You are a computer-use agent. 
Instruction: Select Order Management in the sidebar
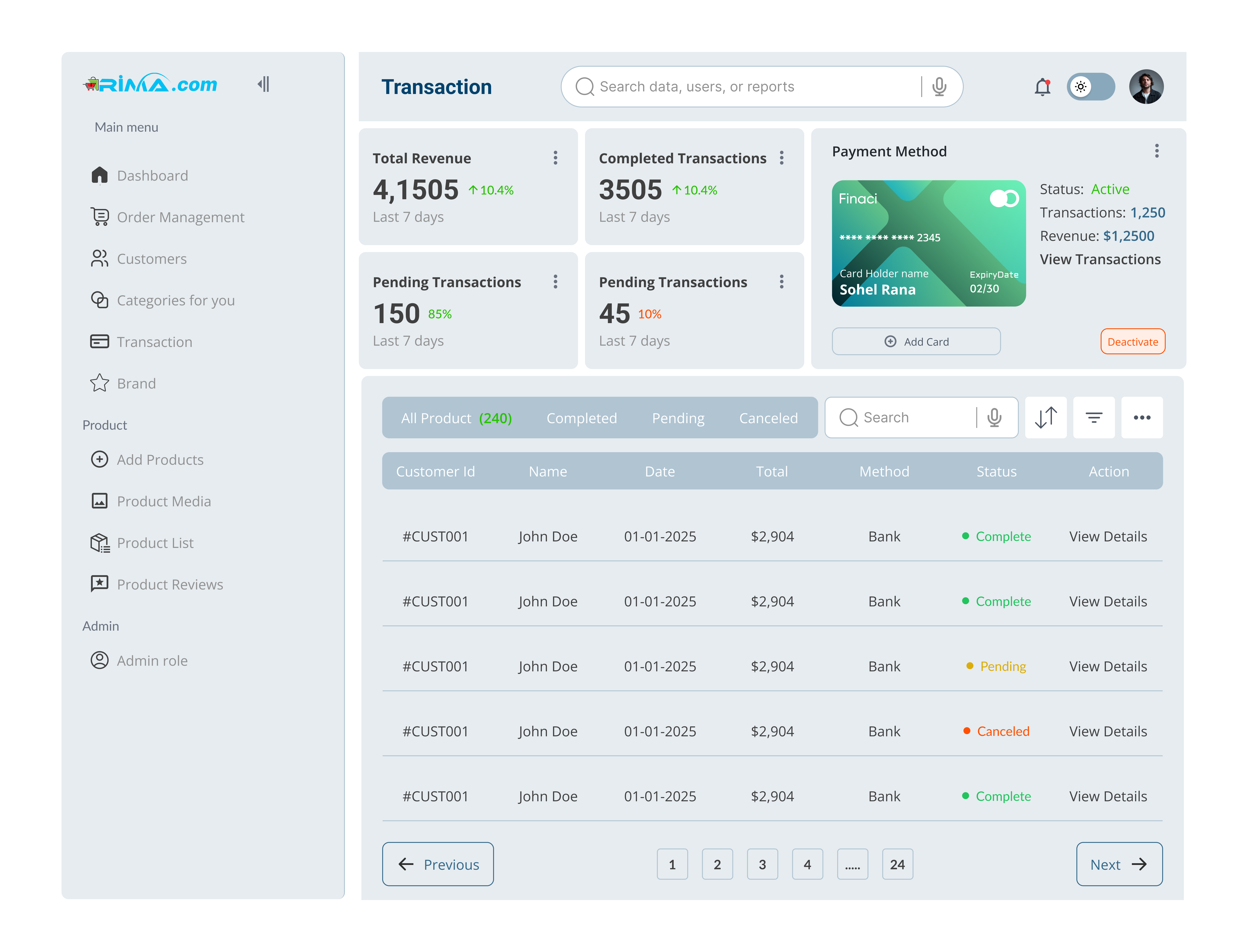(x=180, y=217)
